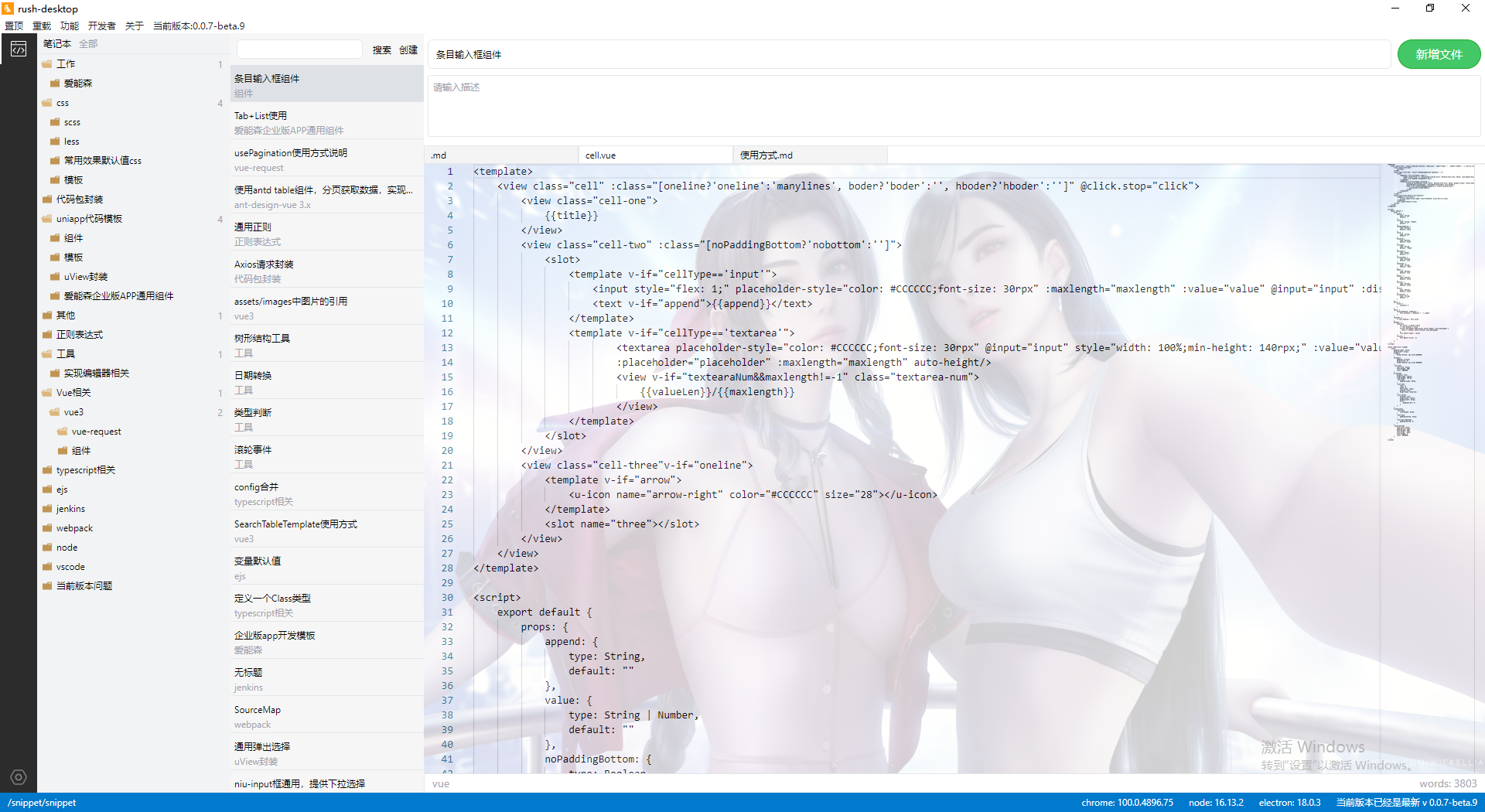
Task: Switch to the 使用方式.md tab
Action: point(810,155)
